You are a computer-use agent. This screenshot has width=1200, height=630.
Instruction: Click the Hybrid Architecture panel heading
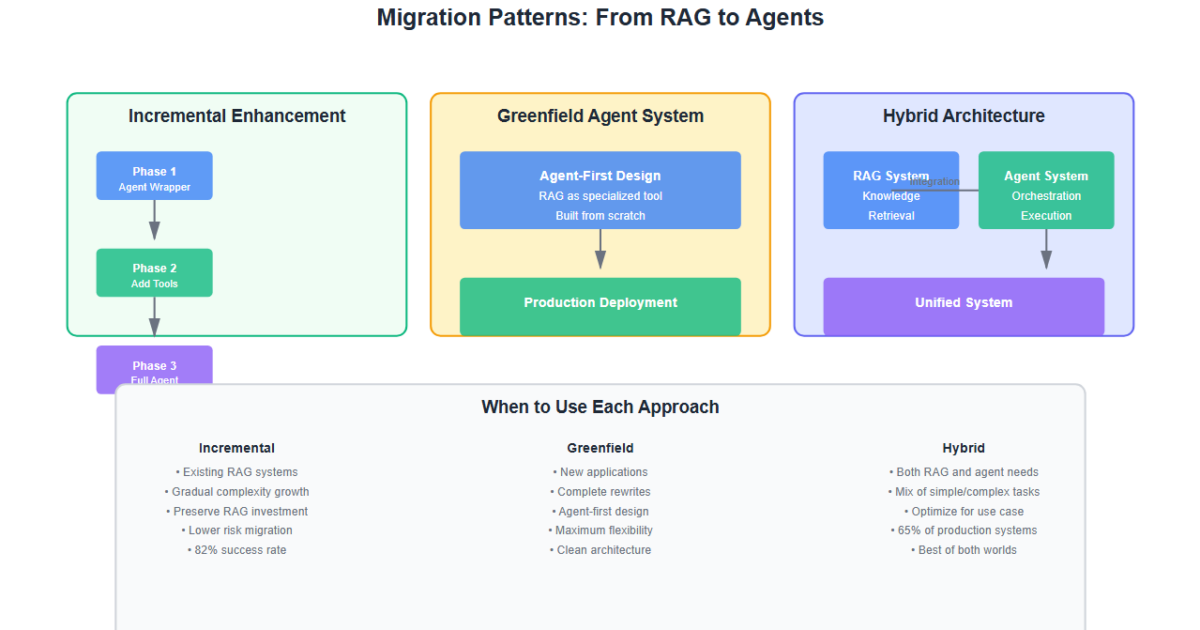963,116
